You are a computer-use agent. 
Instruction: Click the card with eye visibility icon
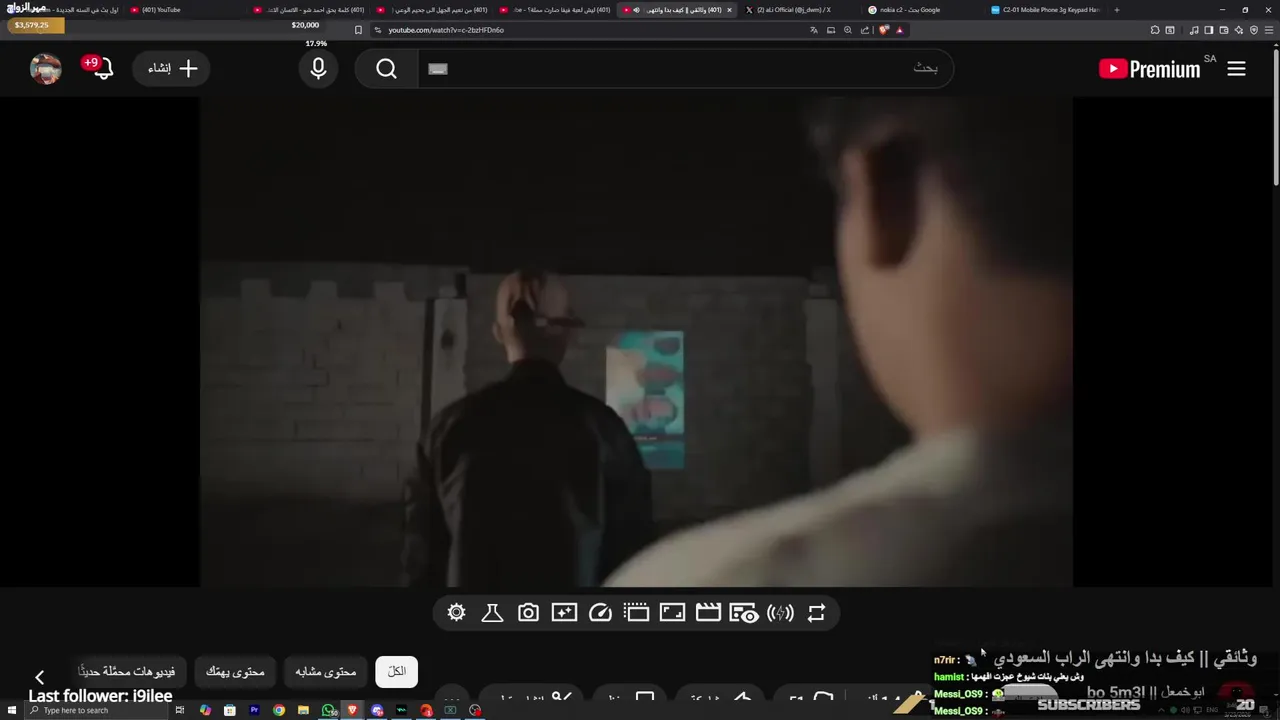pos(744,613)
